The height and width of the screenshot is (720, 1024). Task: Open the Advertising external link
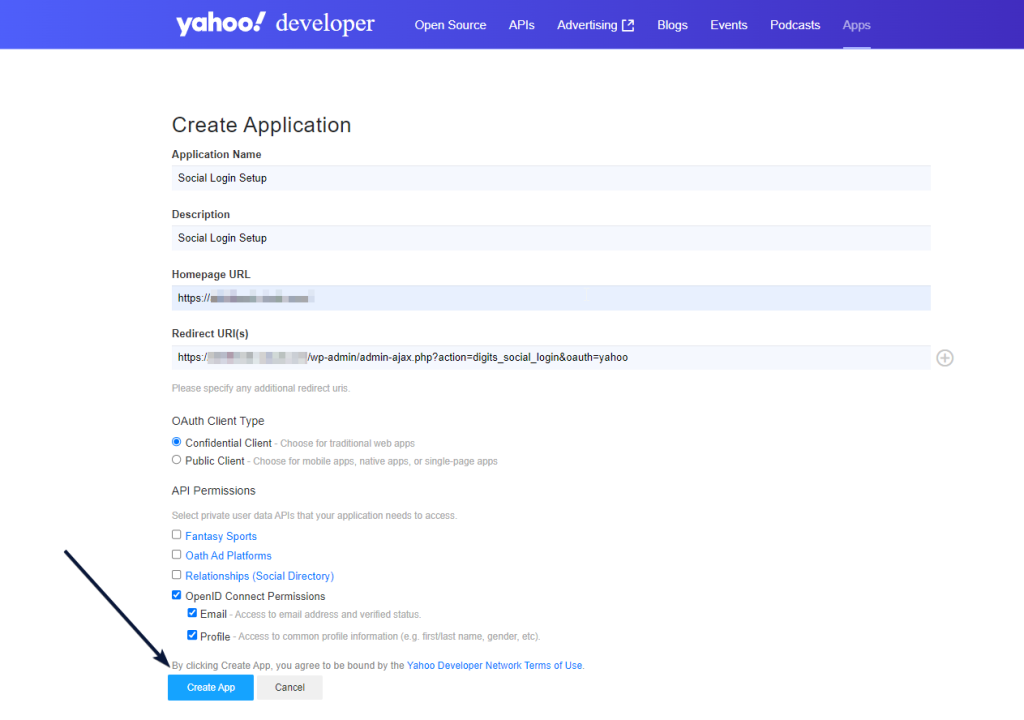pyautogui.click(x=595, y=25)
